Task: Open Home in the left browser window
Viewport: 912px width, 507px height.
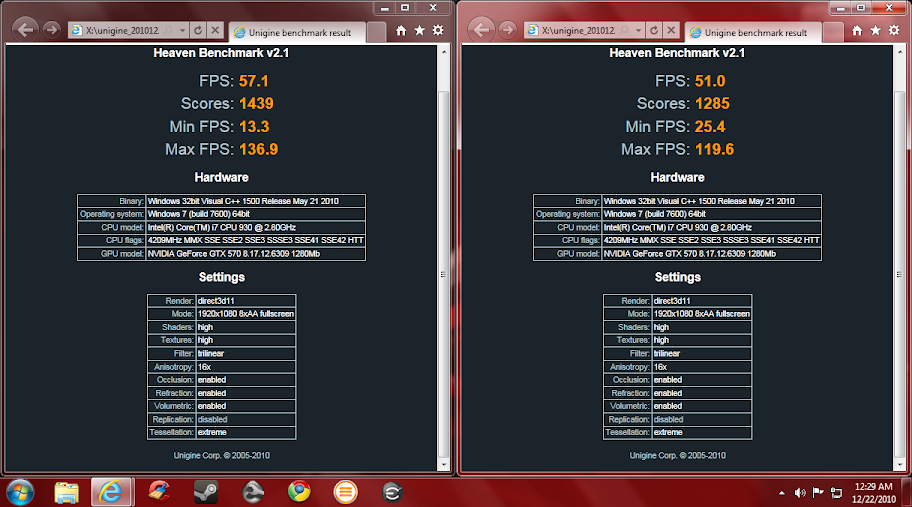Action: pos(401,30)
